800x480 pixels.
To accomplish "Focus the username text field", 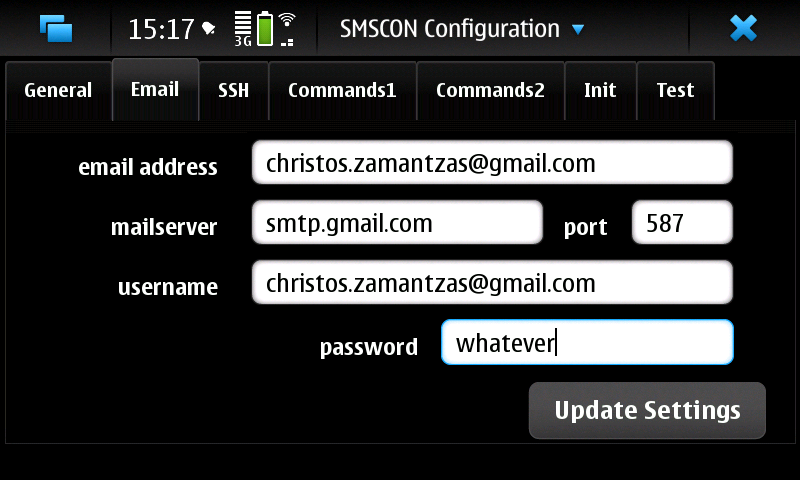I will click(x=492, y=282).
